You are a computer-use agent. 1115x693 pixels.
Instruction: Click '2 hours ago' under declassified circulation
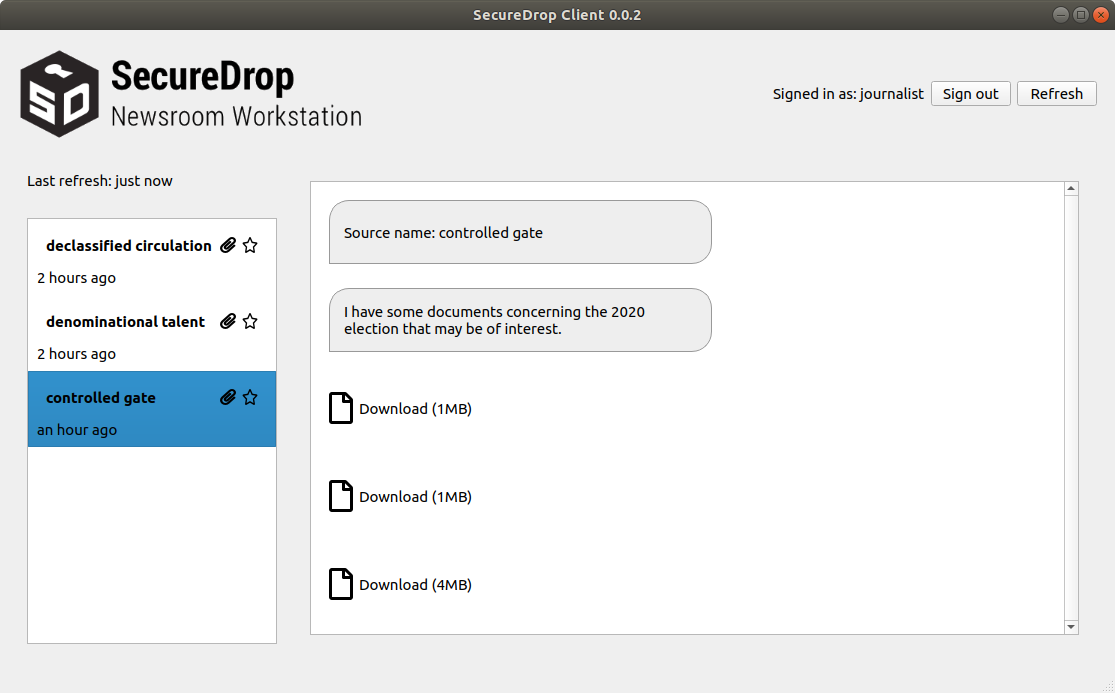(76, 278)
